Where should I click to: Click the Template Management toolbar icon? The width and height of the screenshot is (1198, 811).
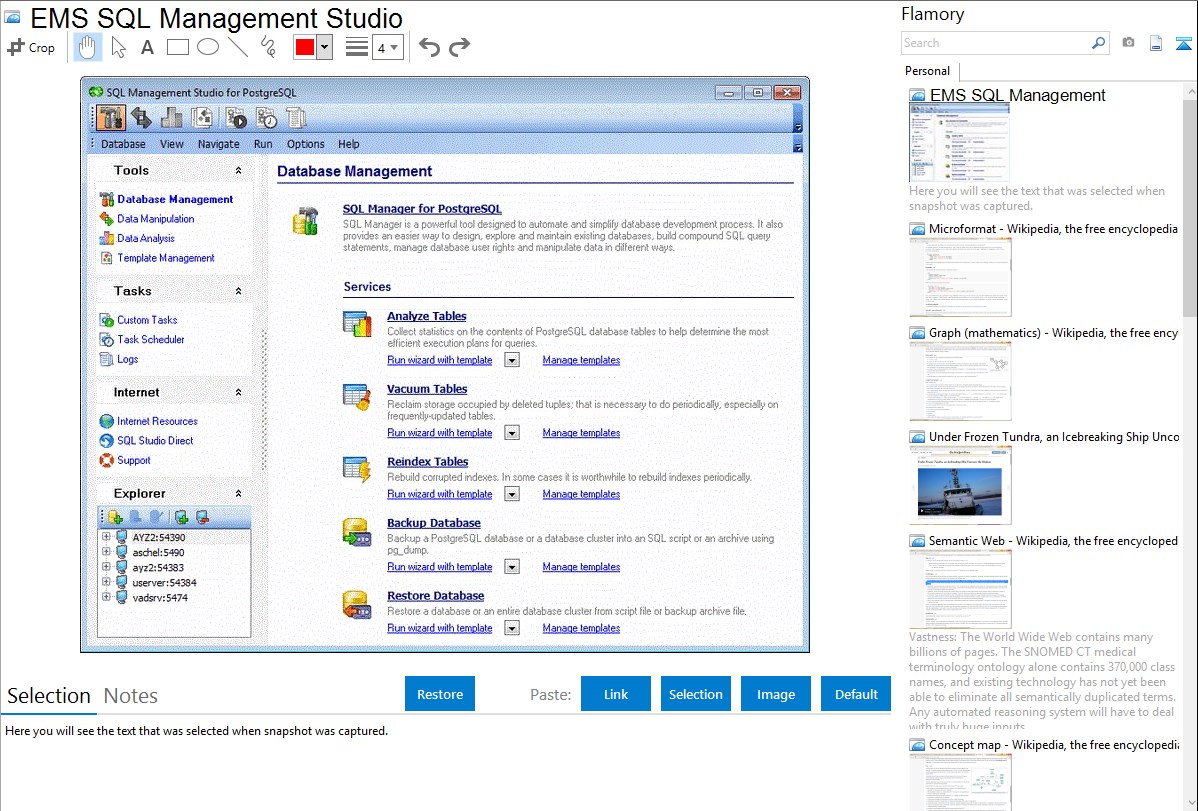point(202,118)
